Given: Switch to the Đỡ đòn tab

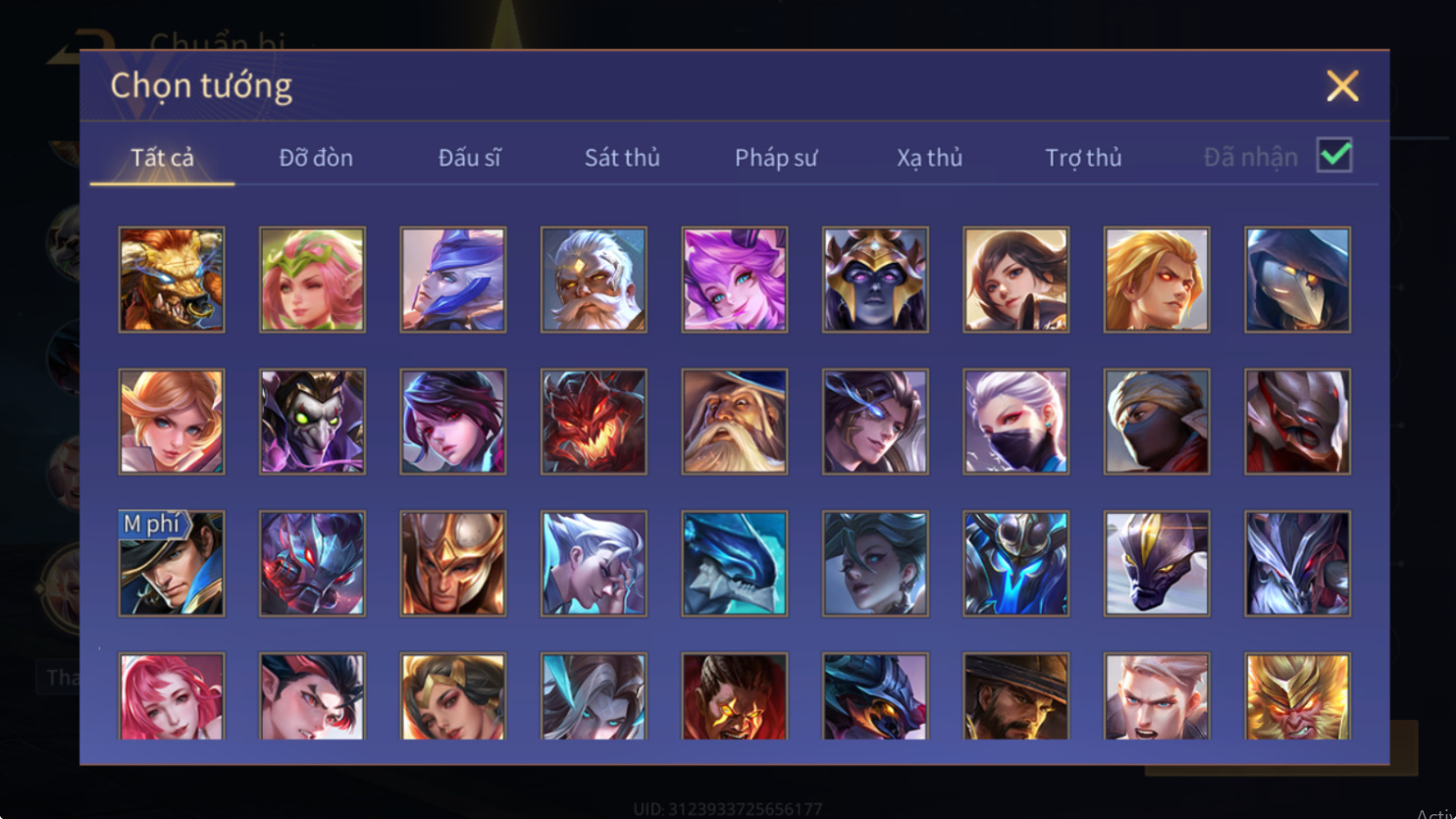Looking at the screenshot, I should click(x=316, y=157).
